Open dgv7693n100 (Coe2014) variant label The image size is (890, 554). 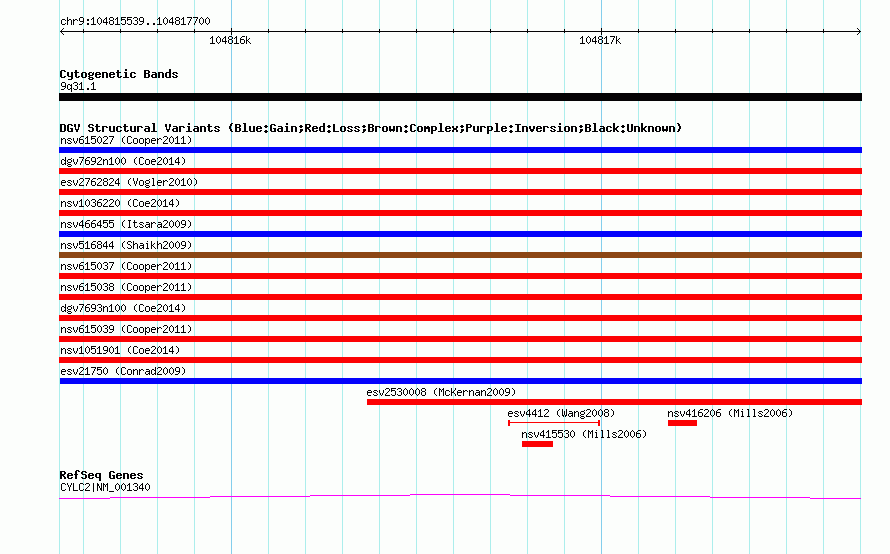click(x=123, y=308)
